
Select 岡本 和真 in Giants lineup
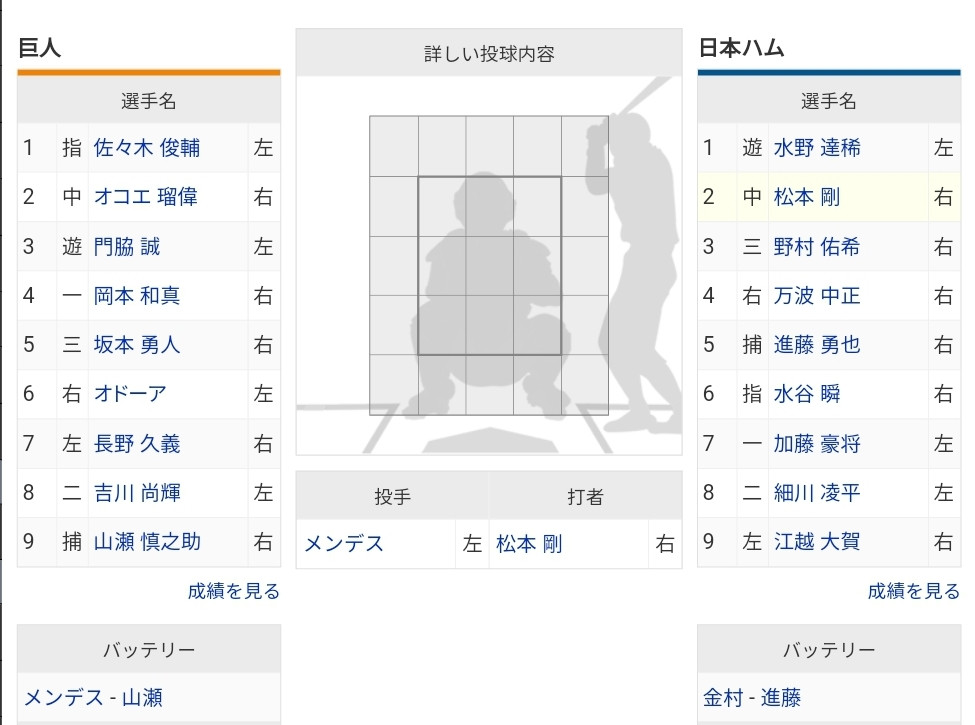(x=137, y=295)
